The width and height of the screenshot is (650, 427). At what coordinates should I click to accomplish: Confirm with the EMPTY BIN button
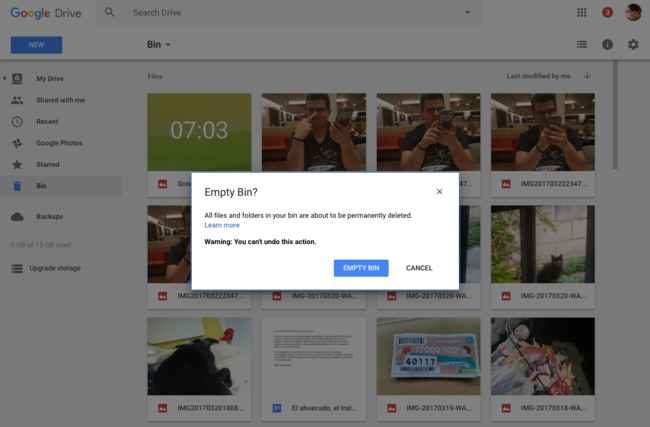361,268
